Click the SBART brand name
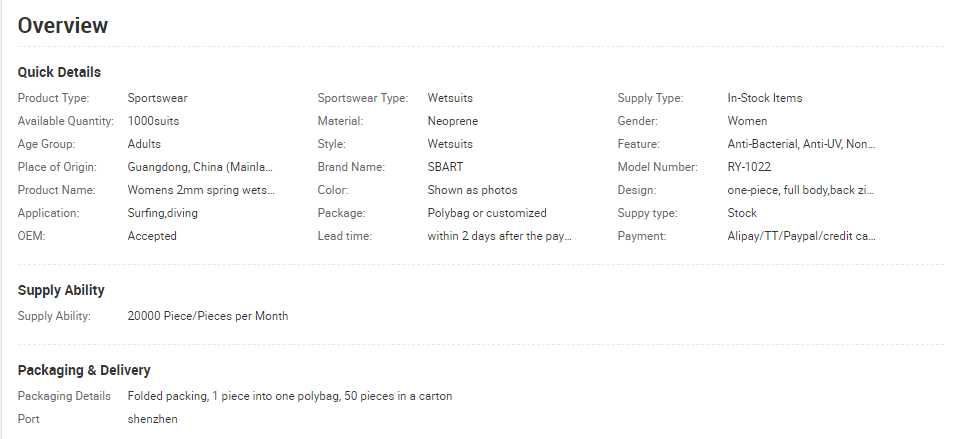 point(445,167)
